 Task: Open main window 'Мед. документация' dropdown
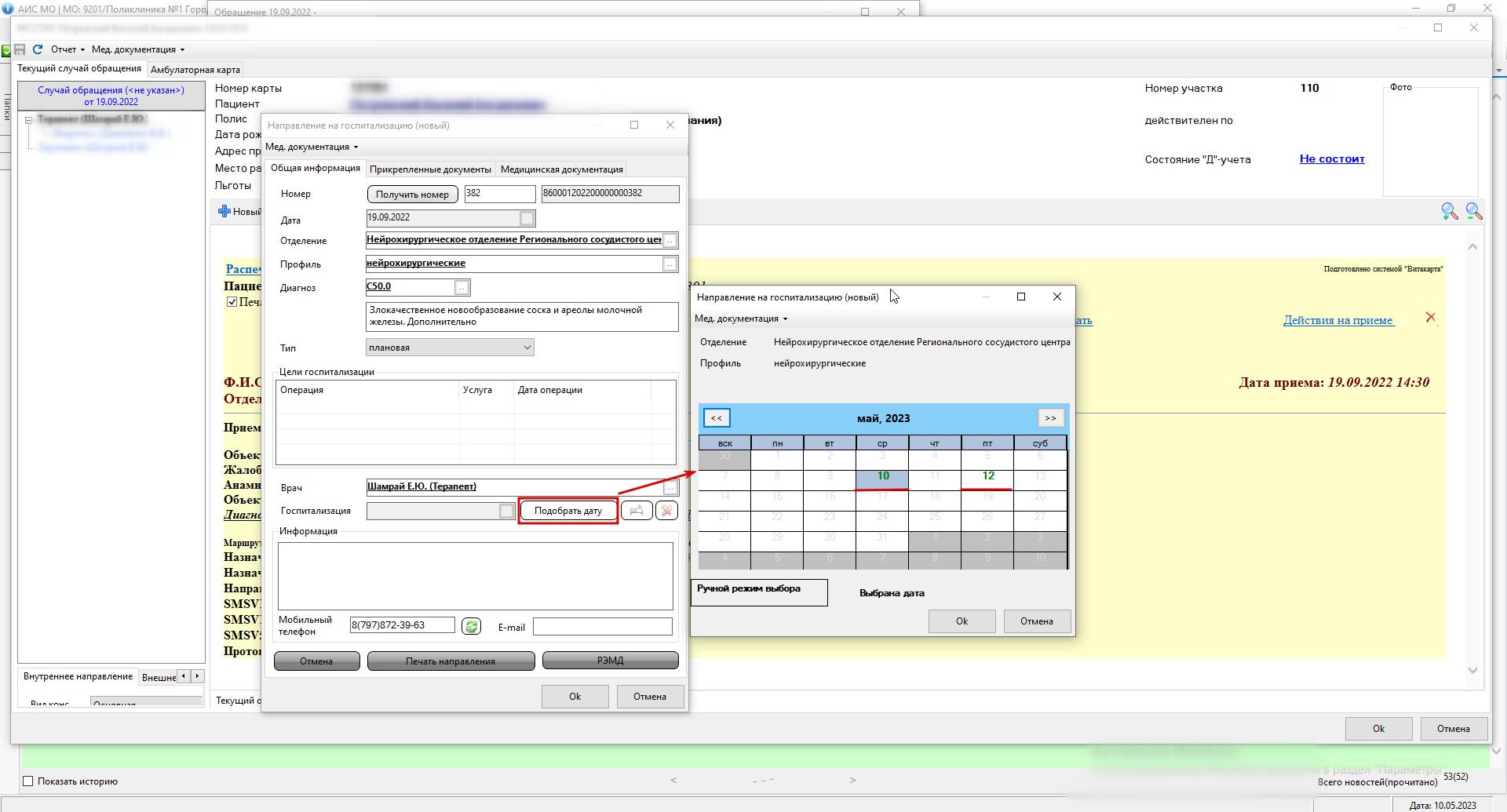pyautogui.click(x=138, y=49)
